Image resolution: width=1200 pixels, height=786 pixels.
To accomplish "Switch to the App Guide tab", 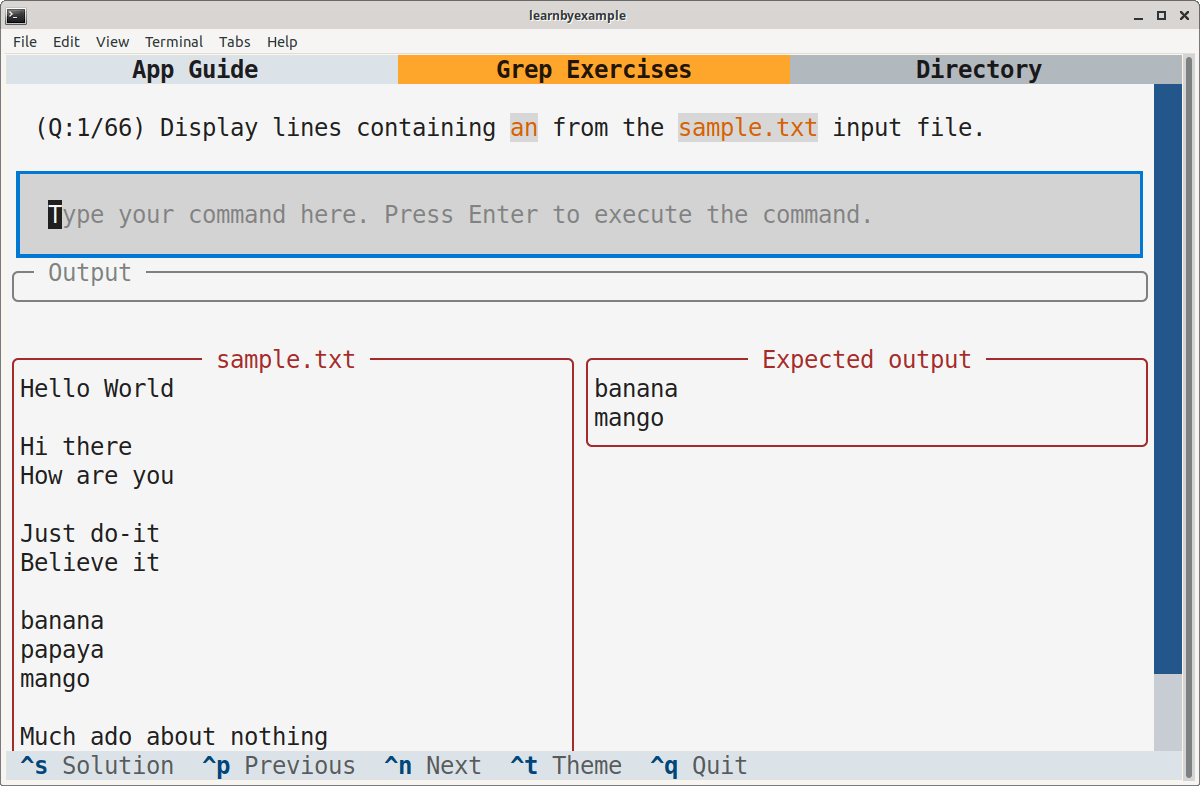I will click(x=194, y=69).
